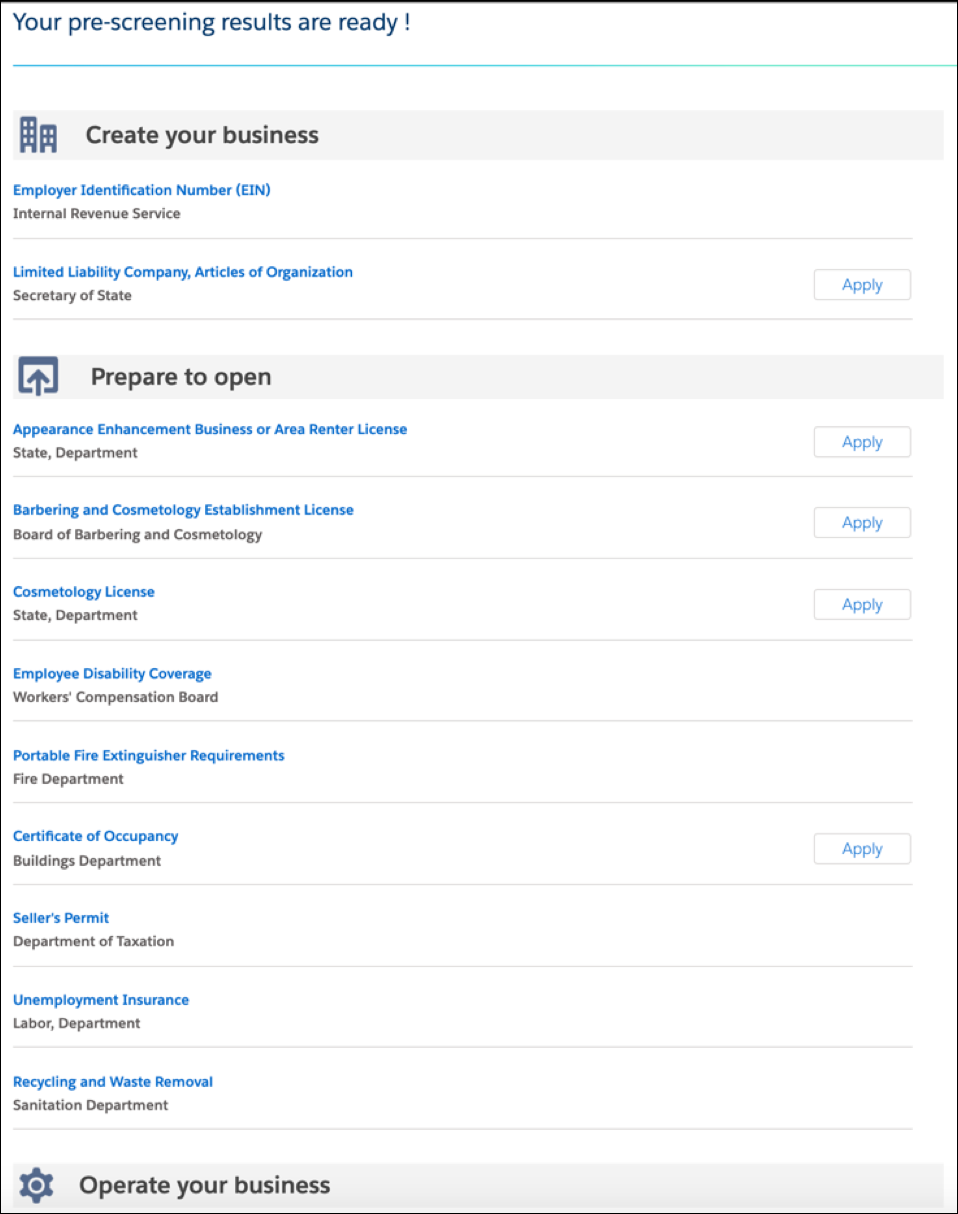The image size is (958, 1214).
Task: Open the Cosmetology License link
Action: point(83,591)
